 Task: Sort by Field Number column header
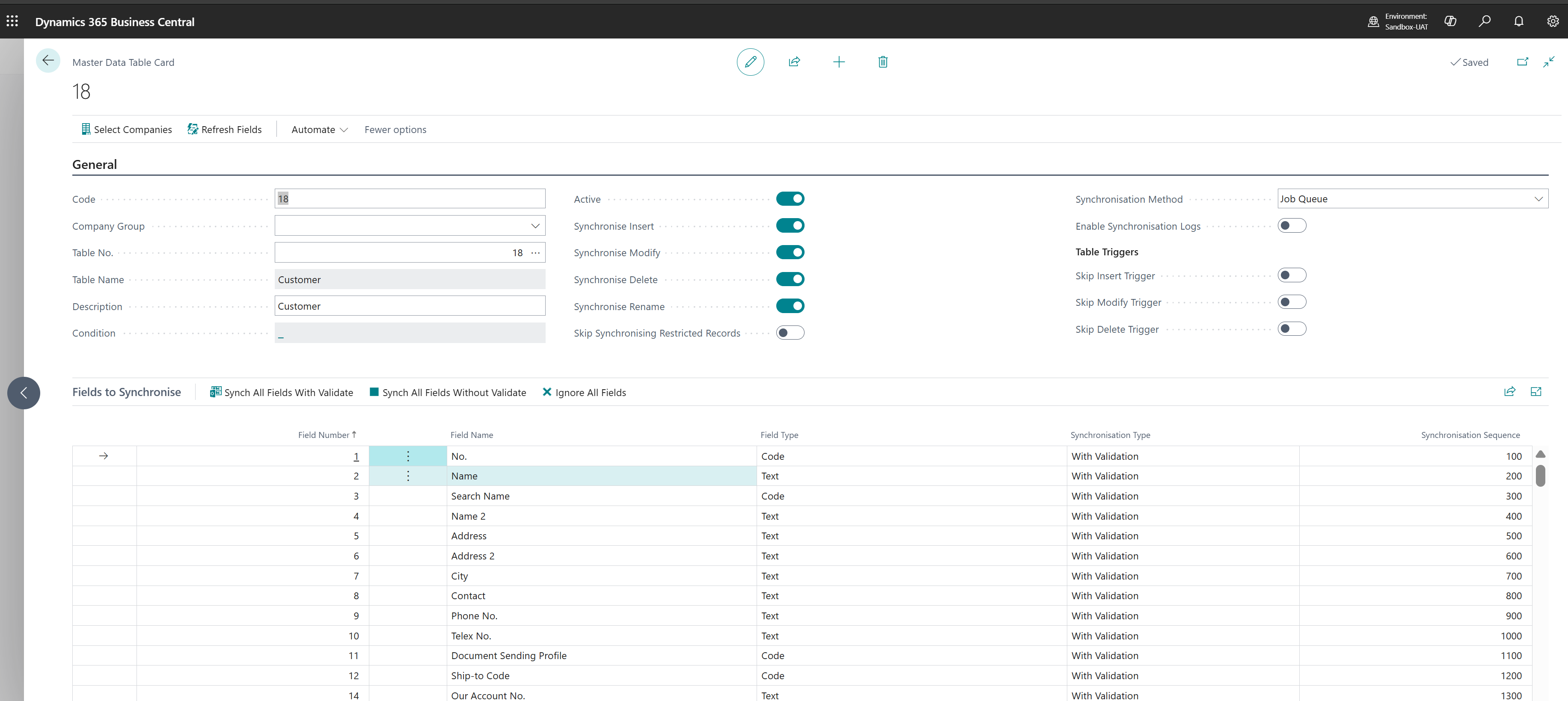[x=327, y=435]
